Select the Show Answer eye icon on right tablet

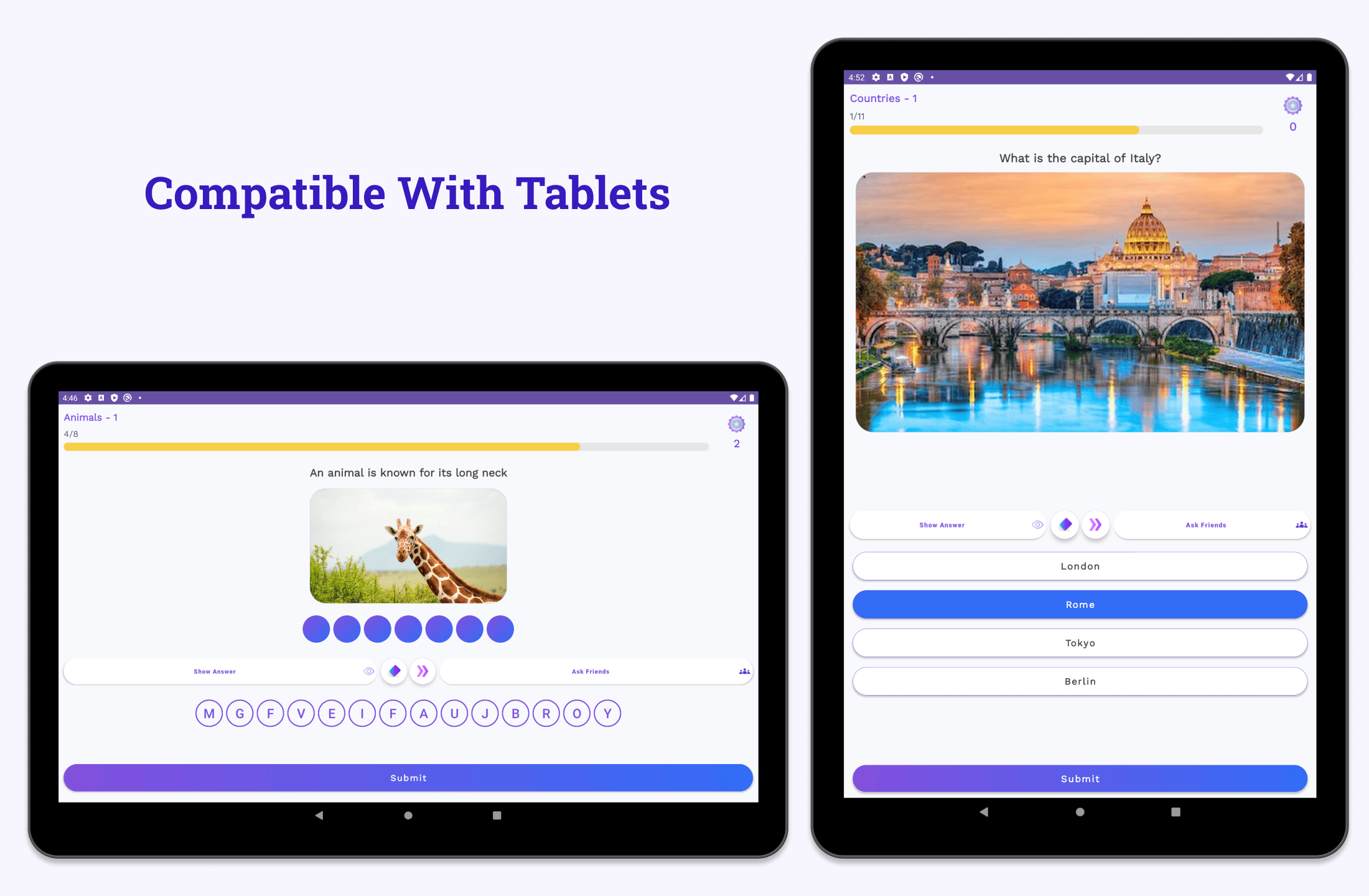(1037, 524)
